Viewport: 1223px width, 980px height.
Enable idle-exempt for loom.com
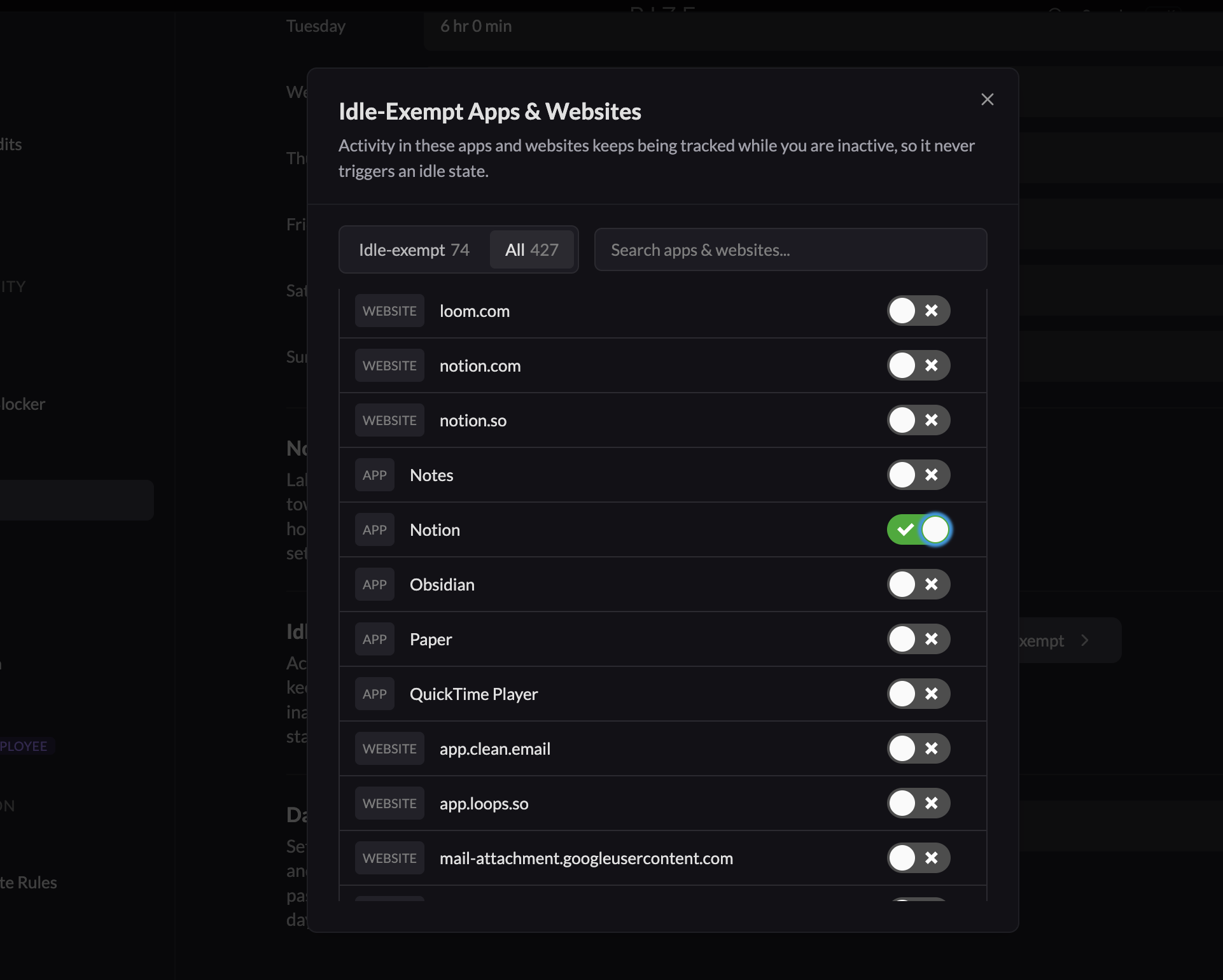918,311
